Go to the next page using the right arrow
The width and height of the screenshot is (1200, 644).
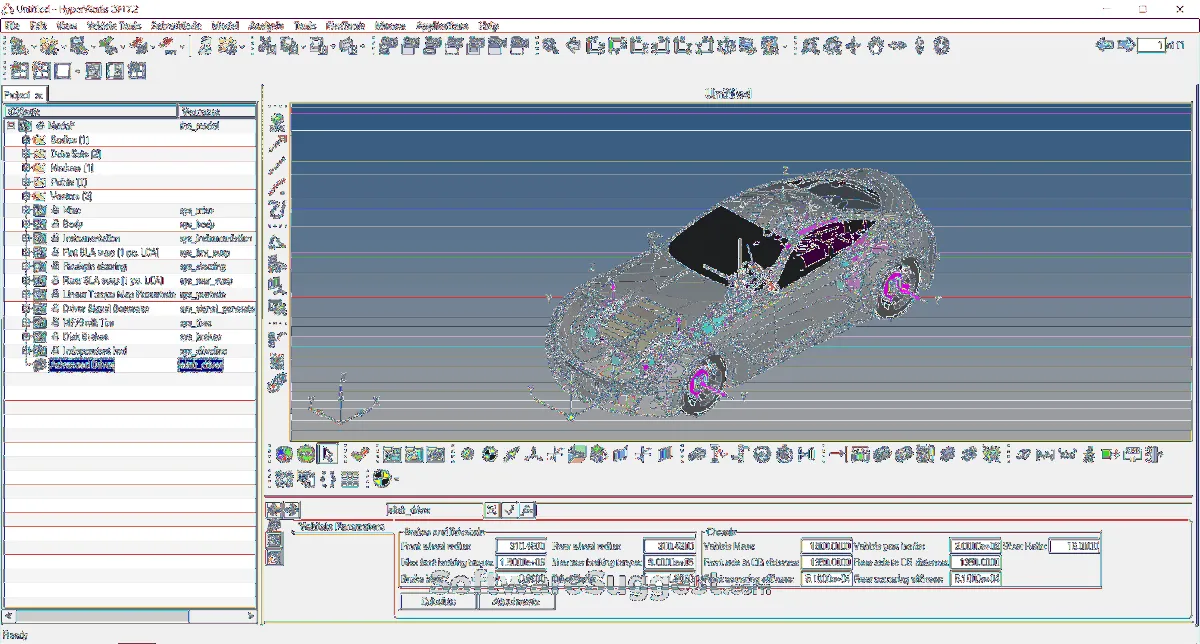point(1125,45)
